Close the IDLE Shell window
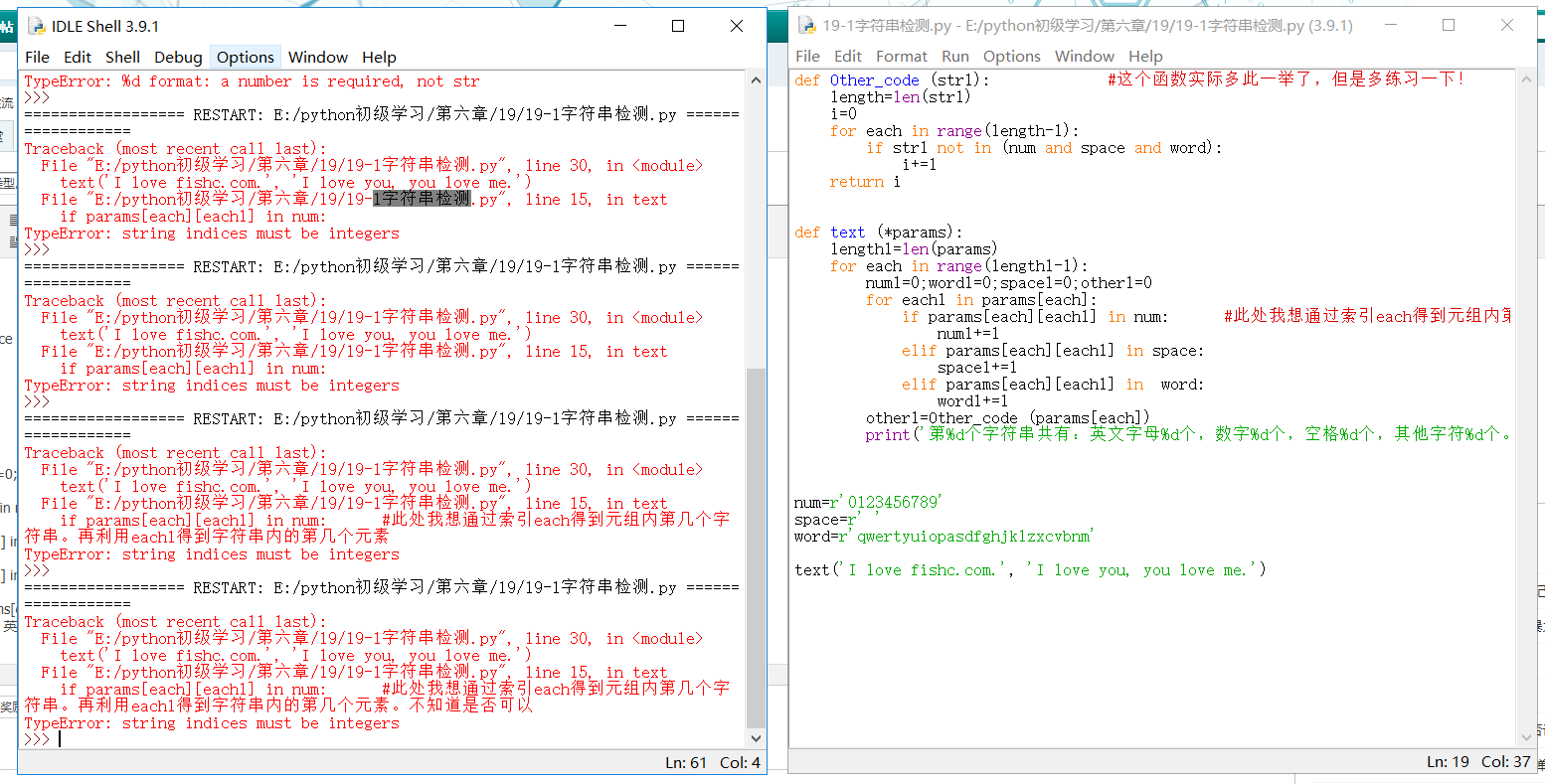The height and width of the screenshot is (784, 1545). tap(737, 26)
